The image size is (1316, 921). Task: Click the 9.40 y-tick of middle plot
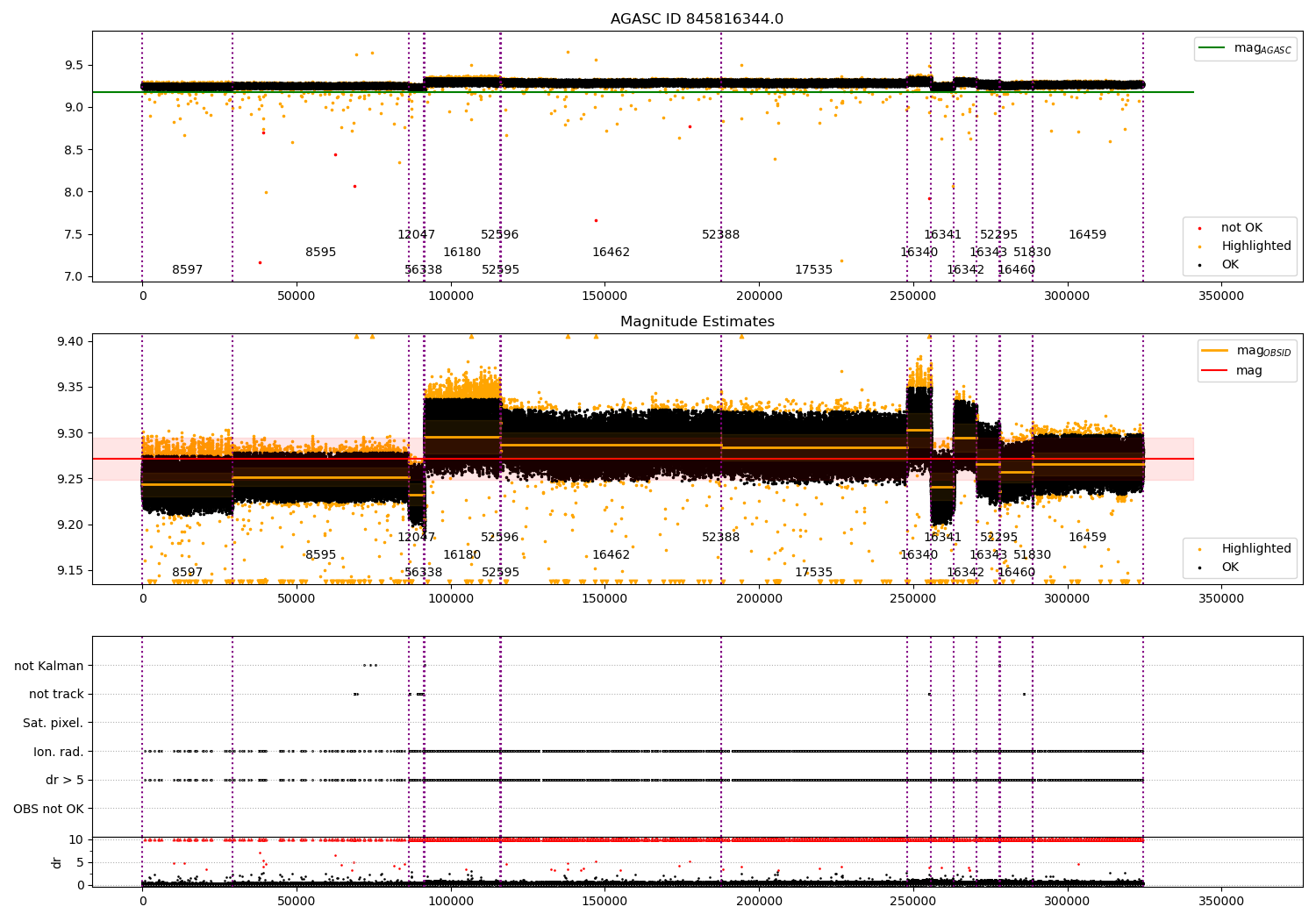click(70, 341)
